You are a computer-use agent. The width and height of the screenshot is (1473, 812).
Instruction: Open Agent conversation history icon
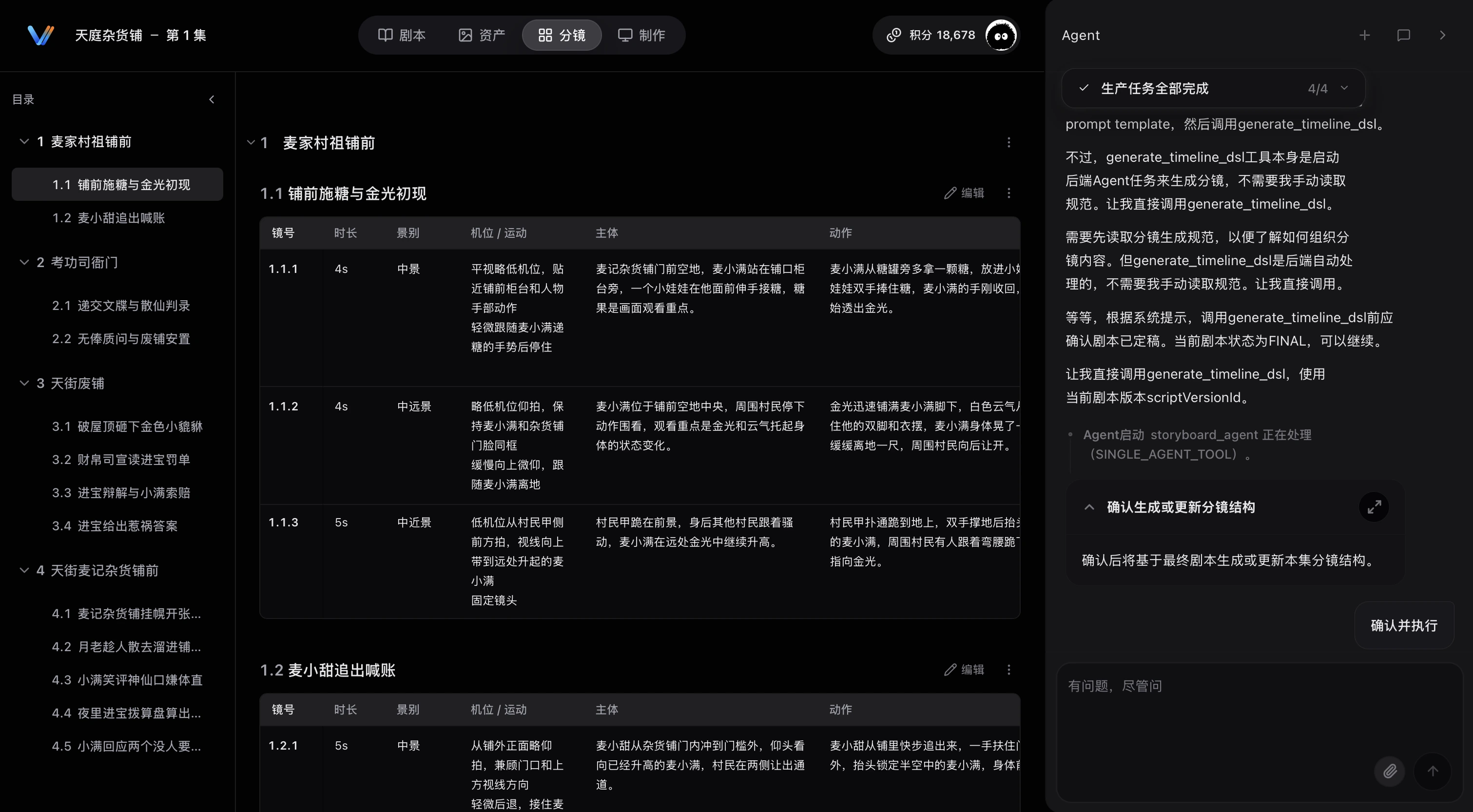pos(1403,35)
